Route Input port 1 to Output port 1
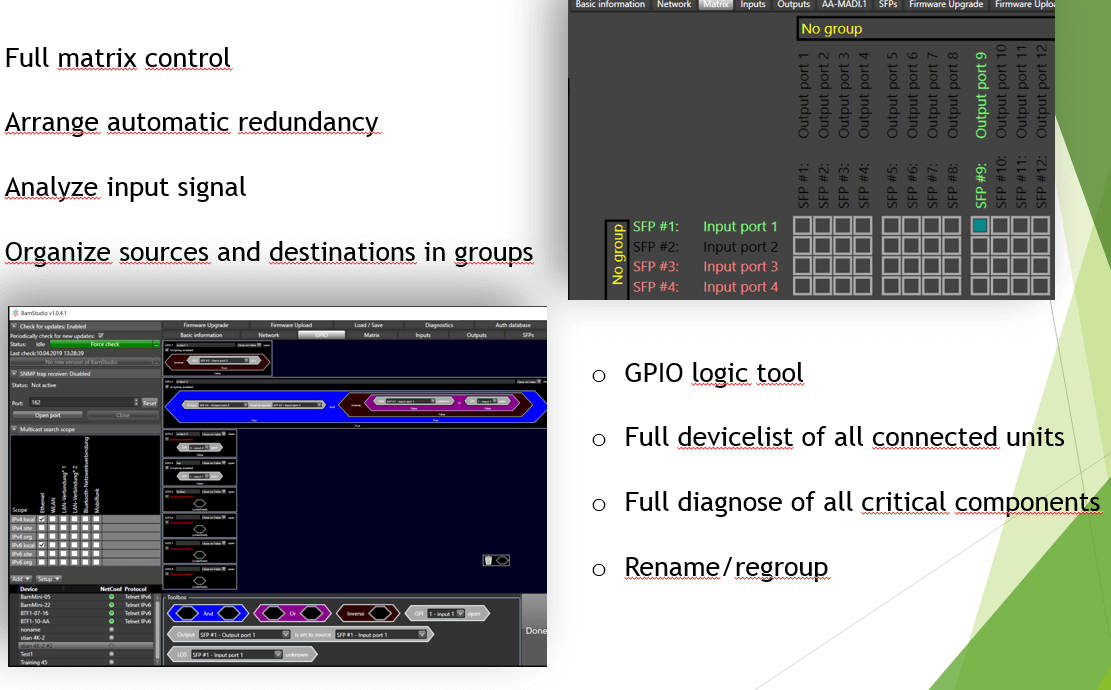 point(802,226)
